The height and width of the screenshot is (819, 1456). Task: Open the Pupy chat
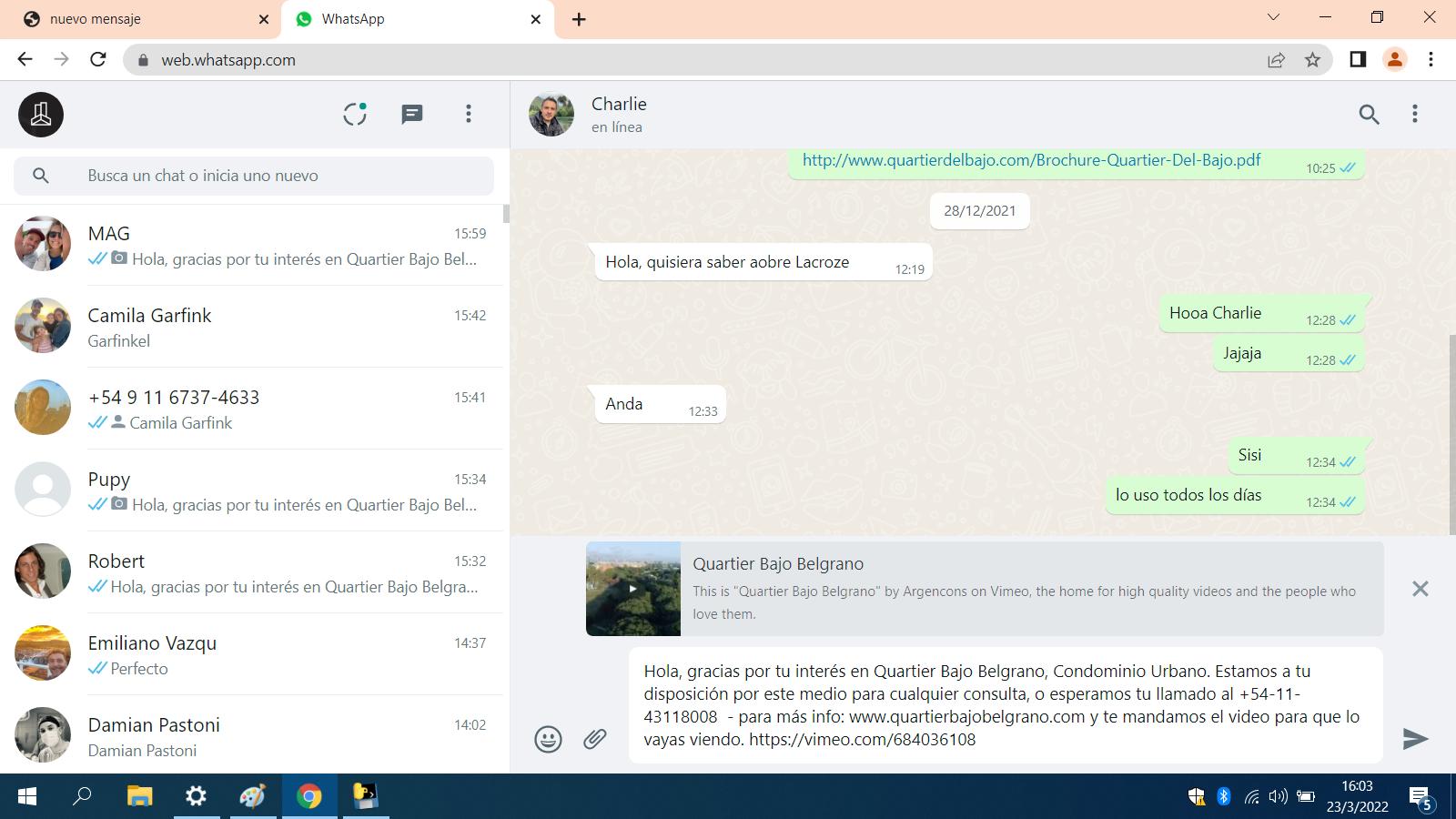[251, 490]
